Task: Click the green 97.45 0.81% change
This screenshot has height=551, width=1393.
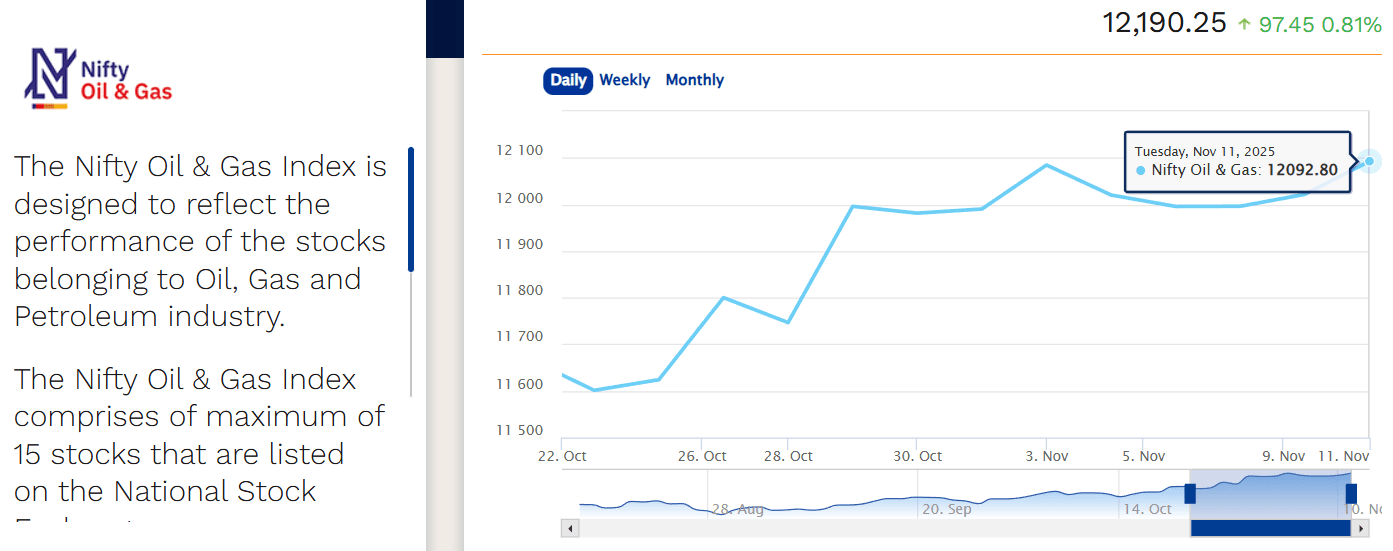Action: tap(1320, 24)
